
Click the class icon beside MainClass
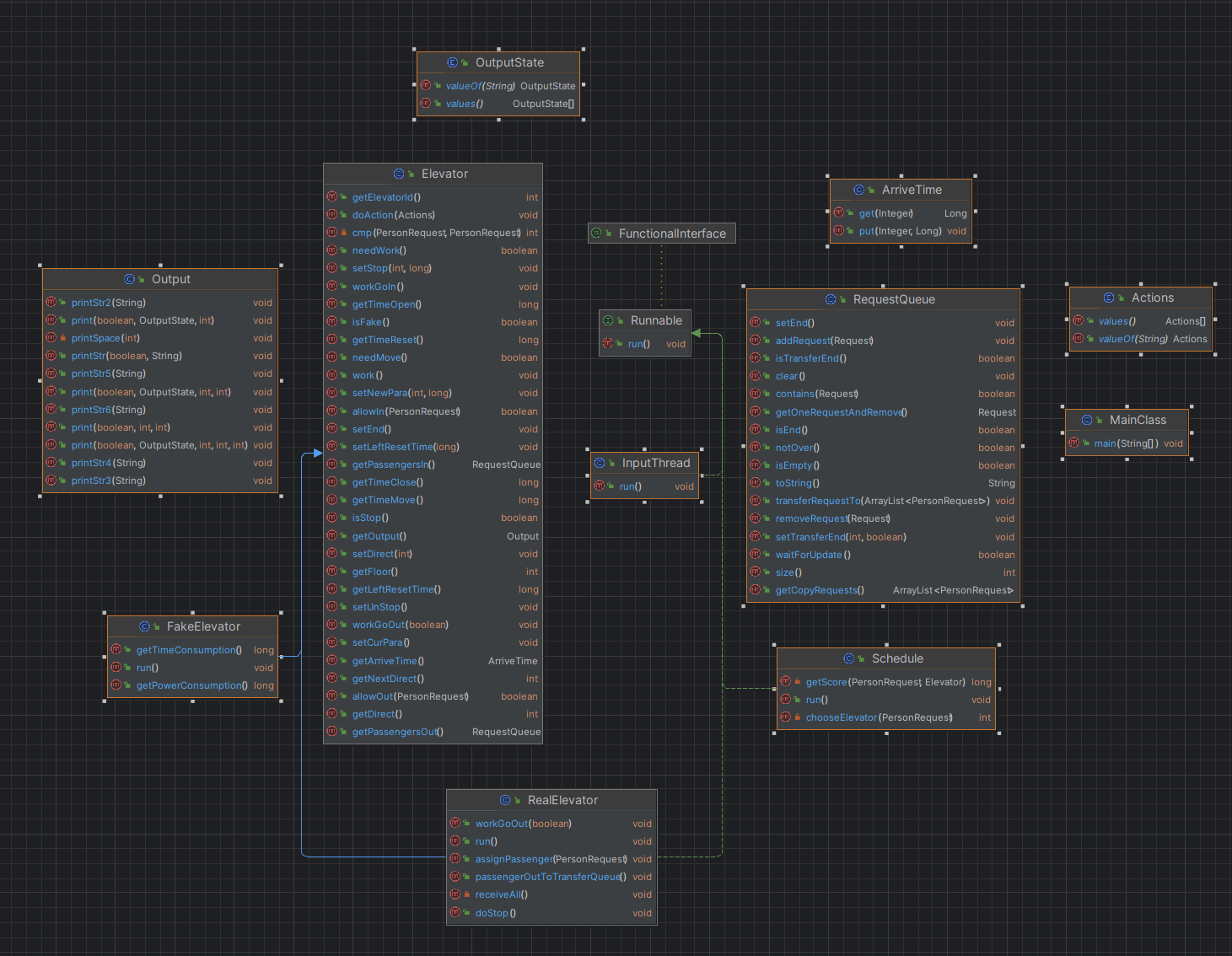tap(1087, 420)
